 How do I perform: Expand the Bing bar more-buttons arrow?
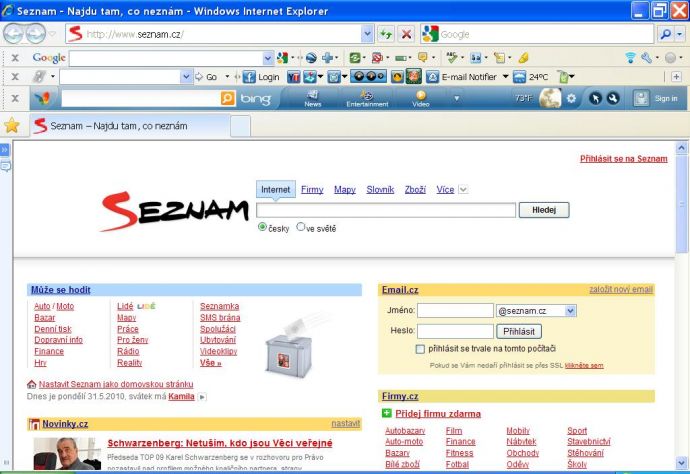pyautogui.click(x=457, y=98)
